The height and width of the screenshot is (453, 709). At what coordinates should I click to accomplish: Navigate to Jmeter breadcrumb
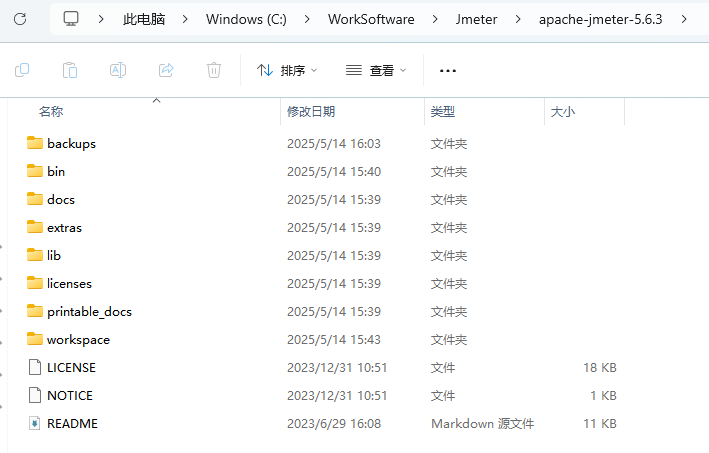tap(476, 19)
